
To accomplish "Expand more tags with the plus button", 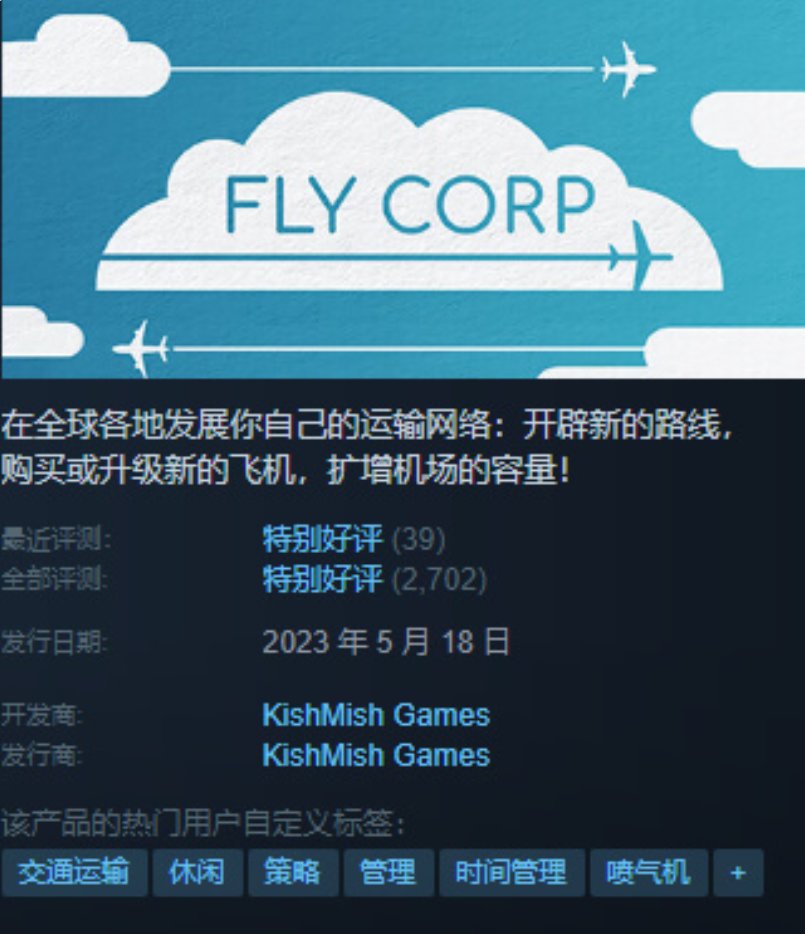I will (x=738, y=873).
